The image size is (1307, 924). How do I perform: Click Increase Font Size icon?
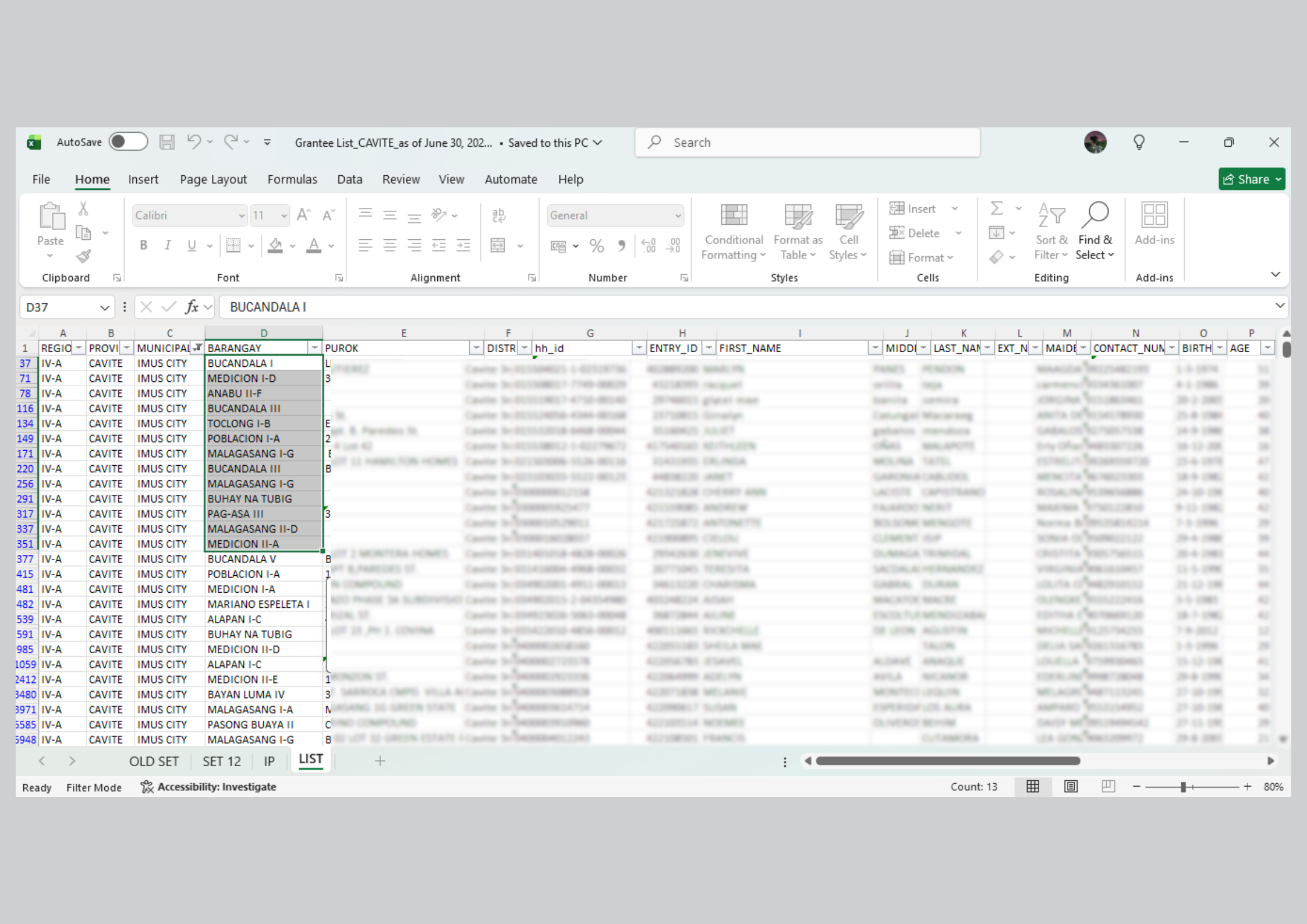(x=303, y=215)
